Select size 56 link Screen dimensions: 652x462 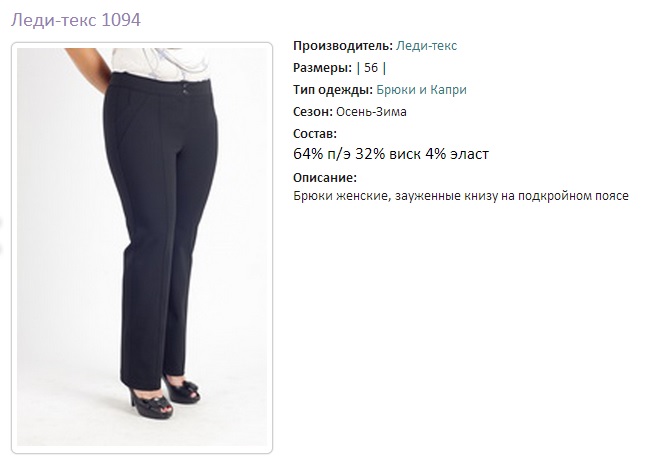371,68
